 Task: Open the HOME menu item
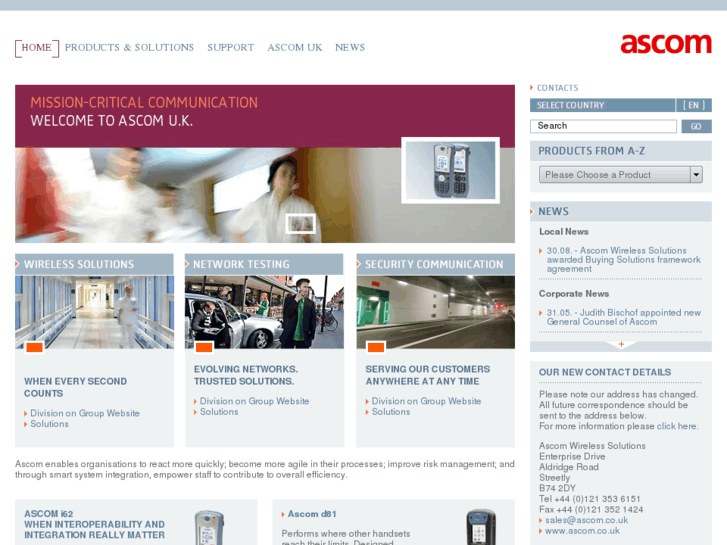(x=37, y=48)
